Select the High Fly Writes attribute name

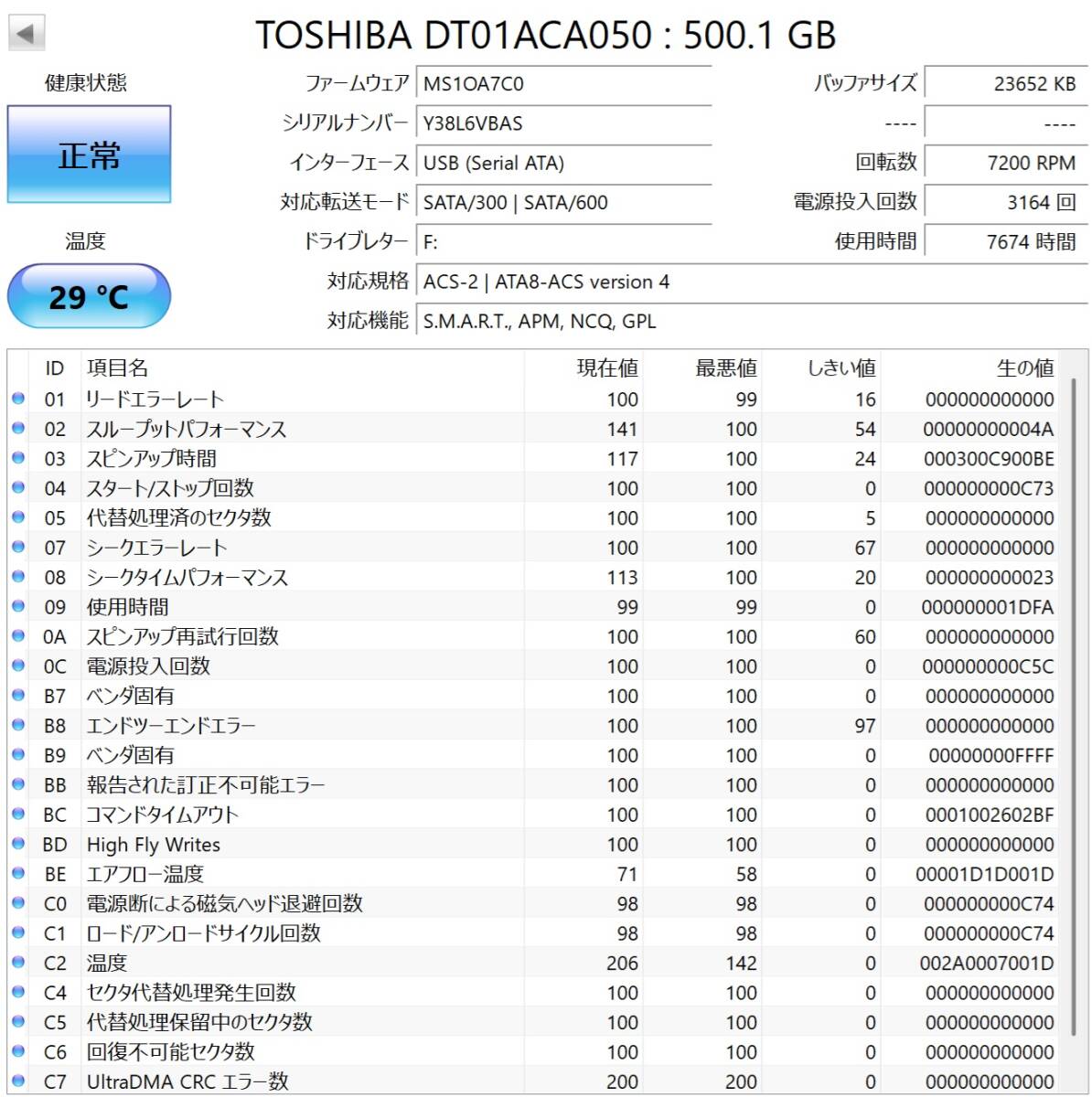point(154,844)
